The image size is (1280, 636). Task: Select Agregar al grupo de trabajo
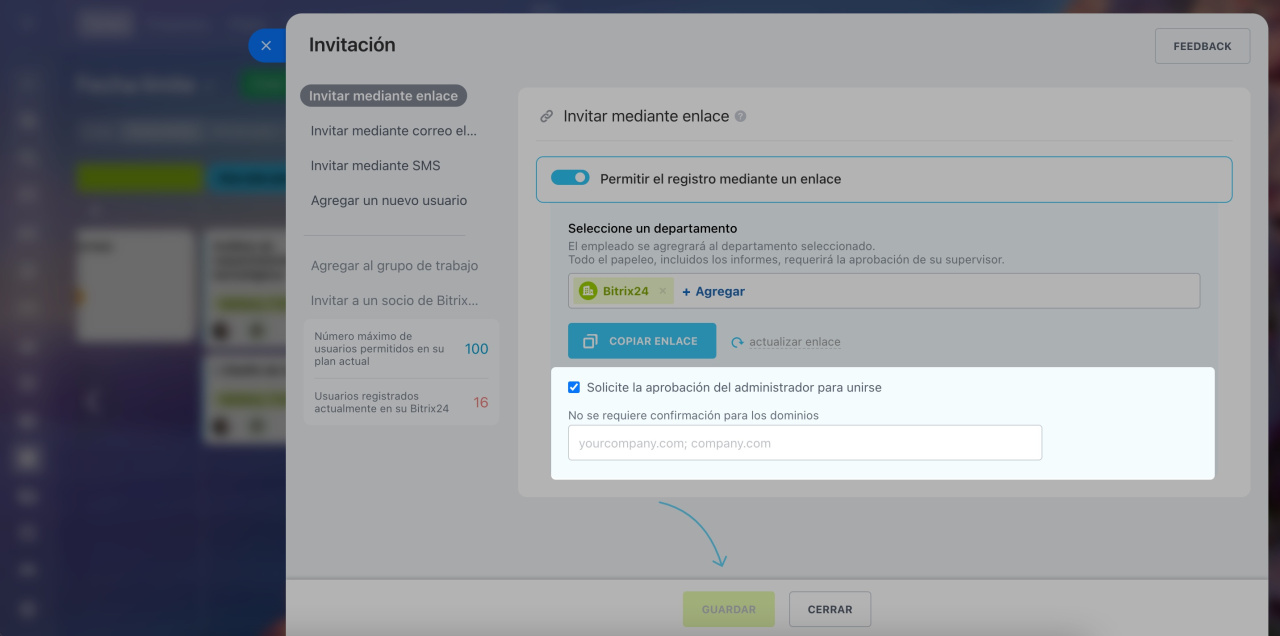pos(394,266)
